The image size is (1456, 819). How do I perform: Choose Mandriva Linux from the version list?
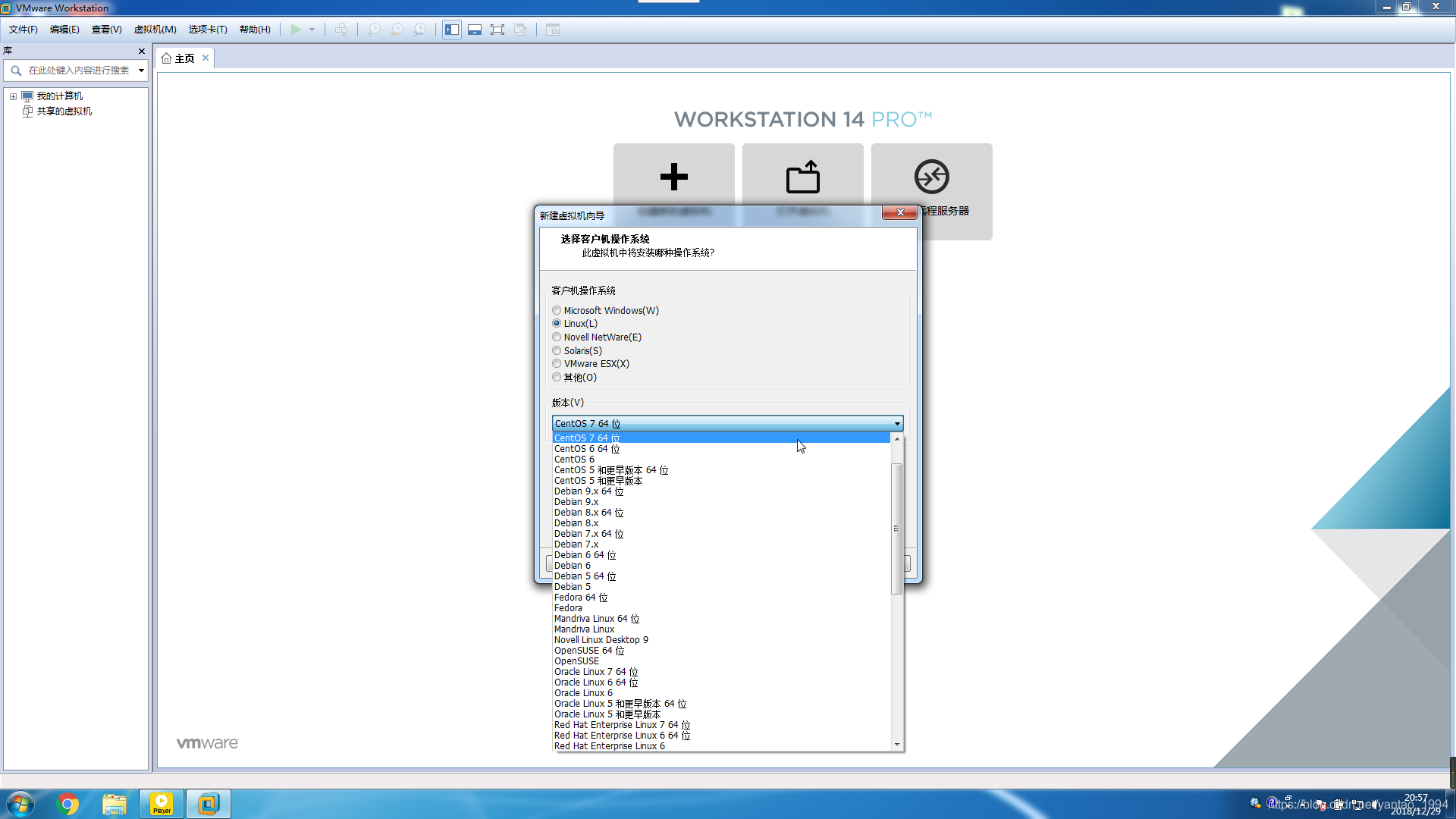tap(721, 629)
